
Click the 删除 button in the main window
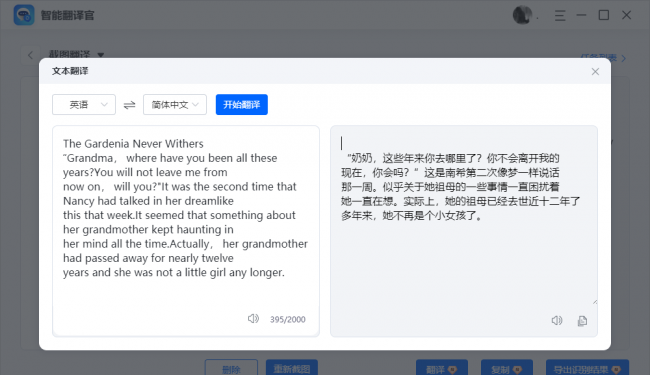231,368
